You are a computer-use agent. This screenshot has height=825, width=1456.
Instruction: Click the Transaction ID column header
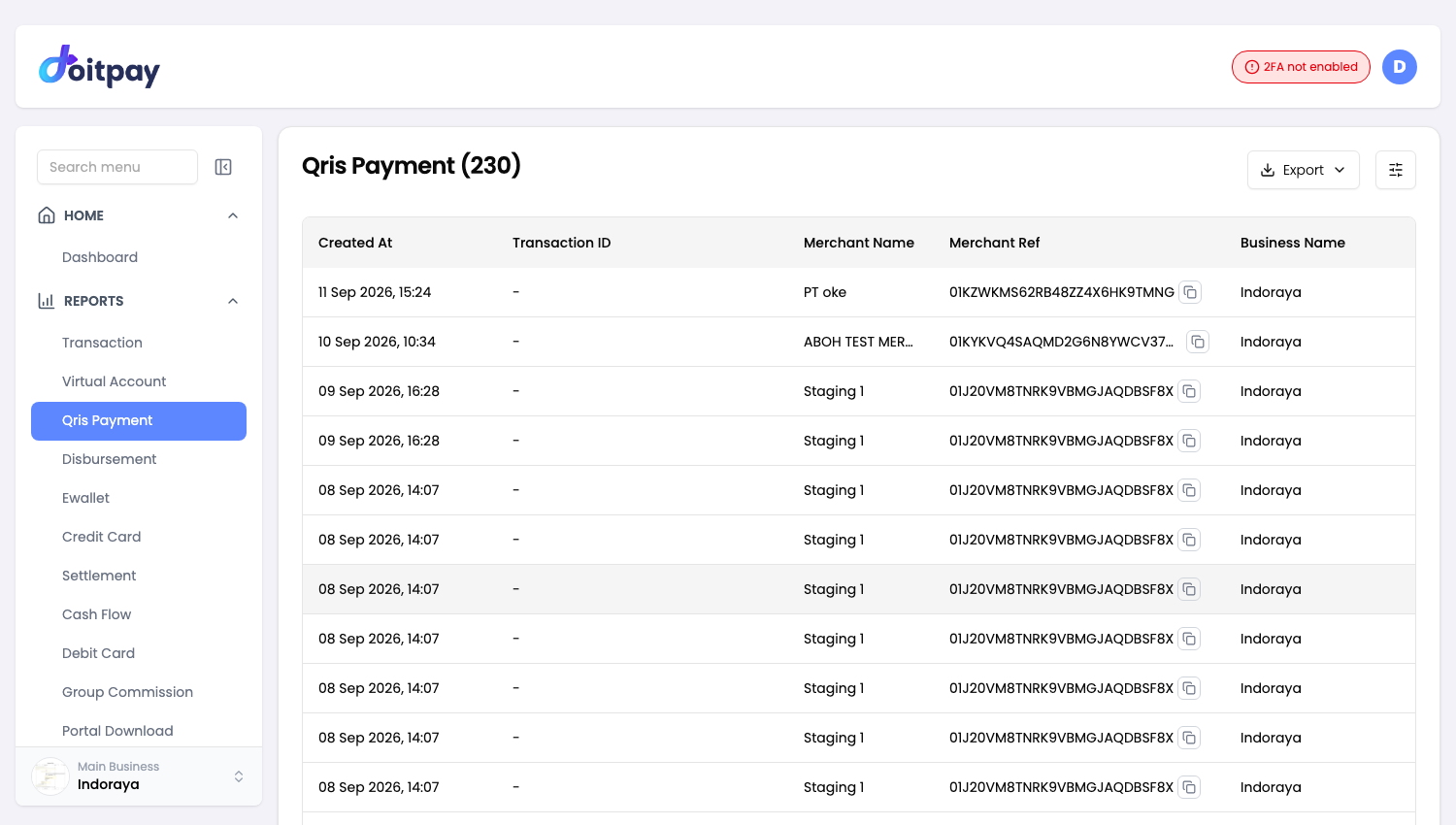click(x=561, y=243)
